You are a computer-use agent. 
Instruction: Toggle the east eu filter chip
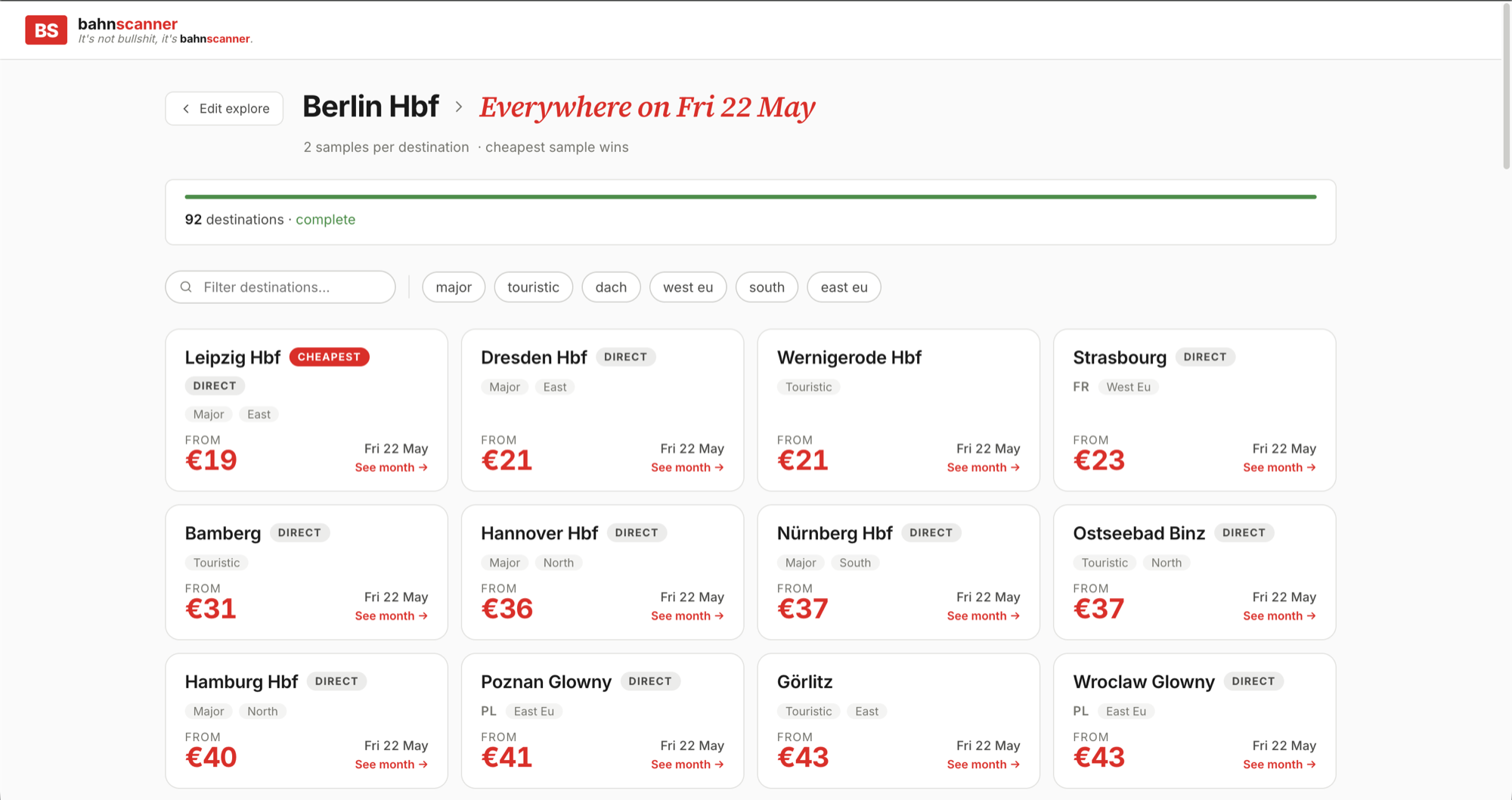tap(844, 287)
